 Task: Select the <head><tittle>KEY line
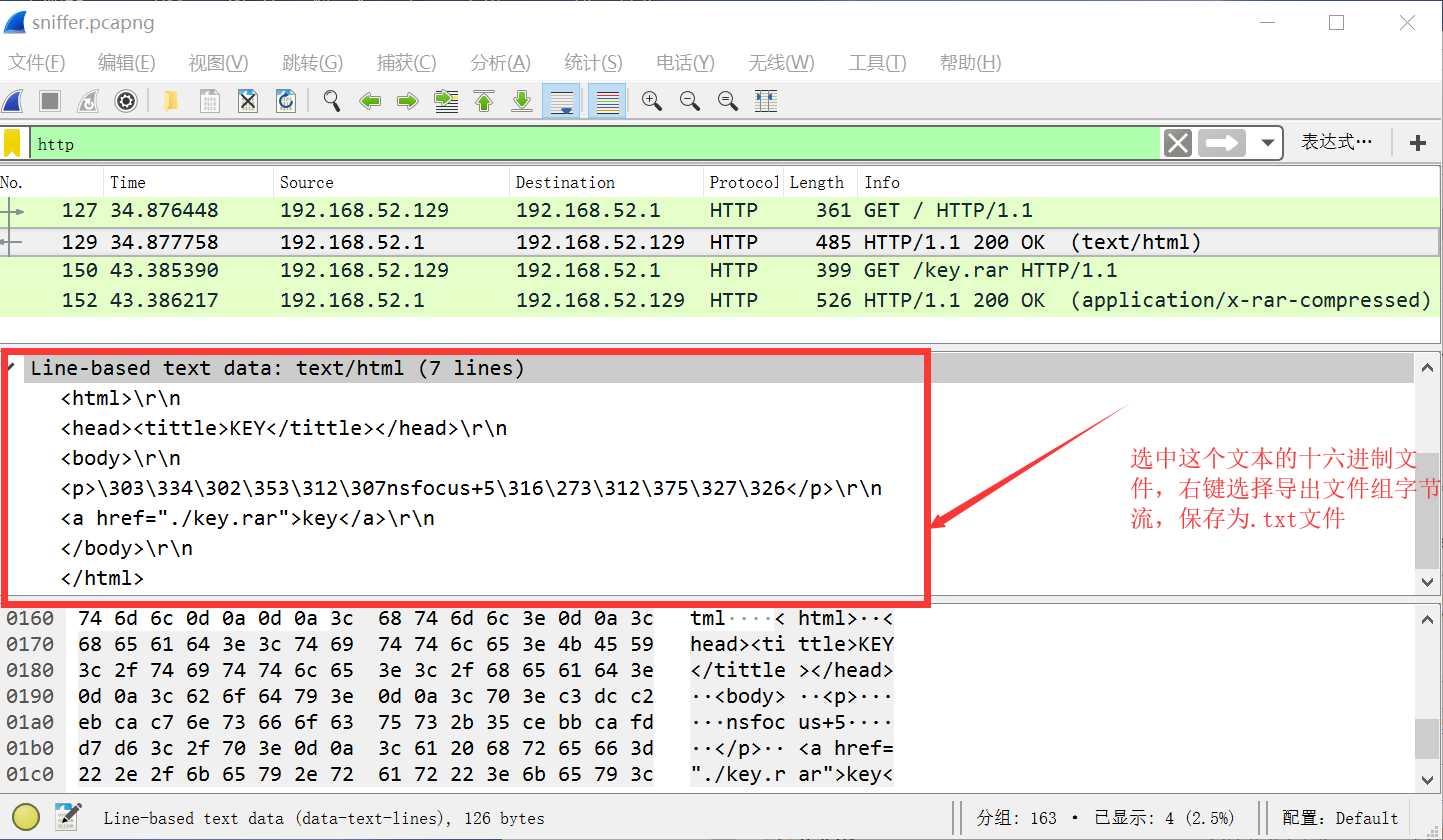tap(284, 428)
